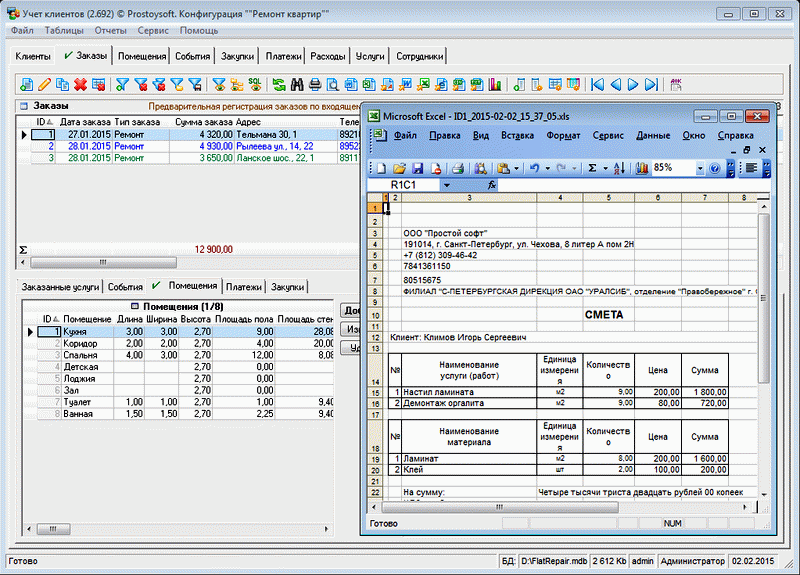This screenshot has width=800, height=575.
Task: Click Excel's vertical scrollbar thumb
Action: click(x=763, y=298)
